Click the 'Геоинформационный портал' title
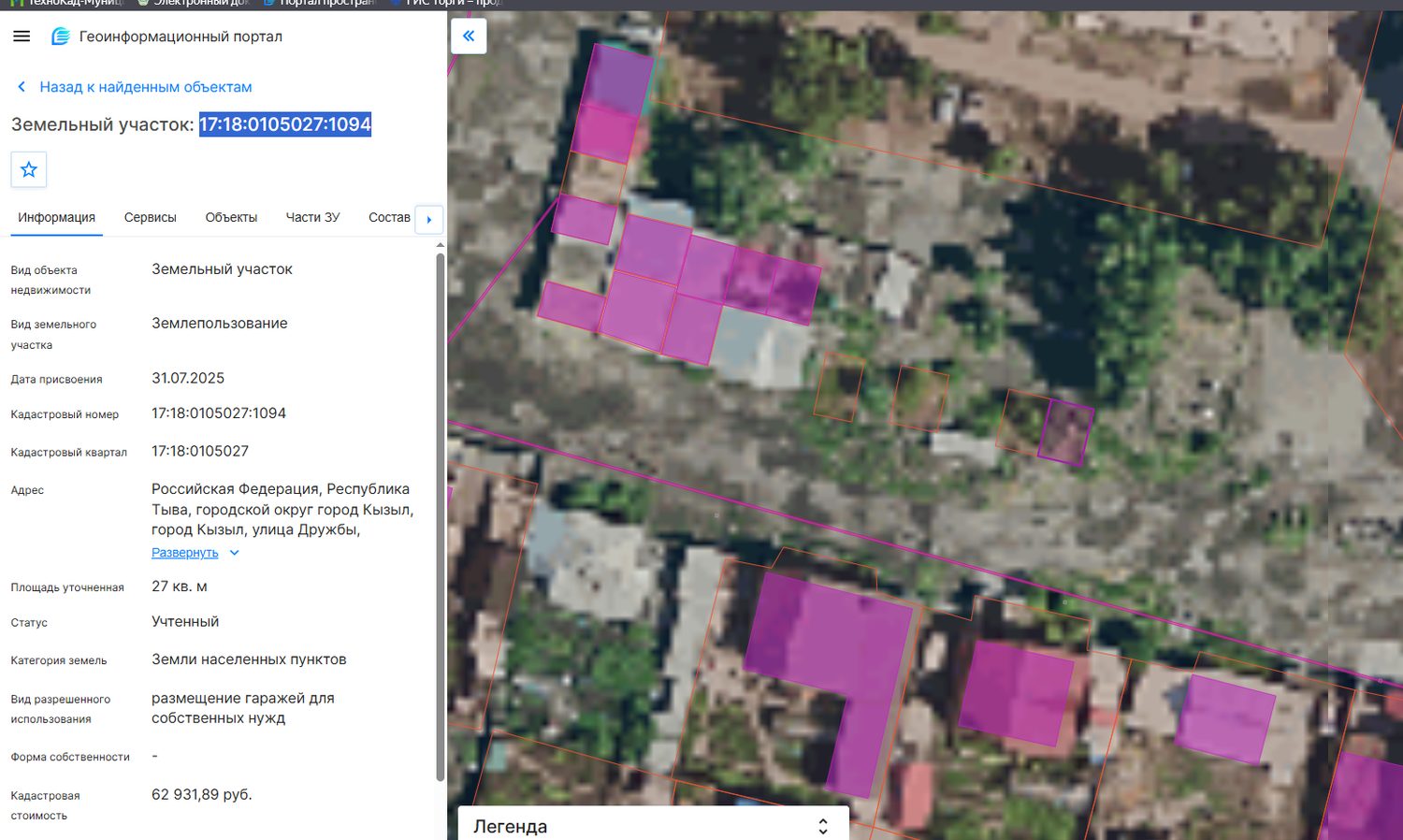Viewport: 1403px width, 840px height. [181, 36]
